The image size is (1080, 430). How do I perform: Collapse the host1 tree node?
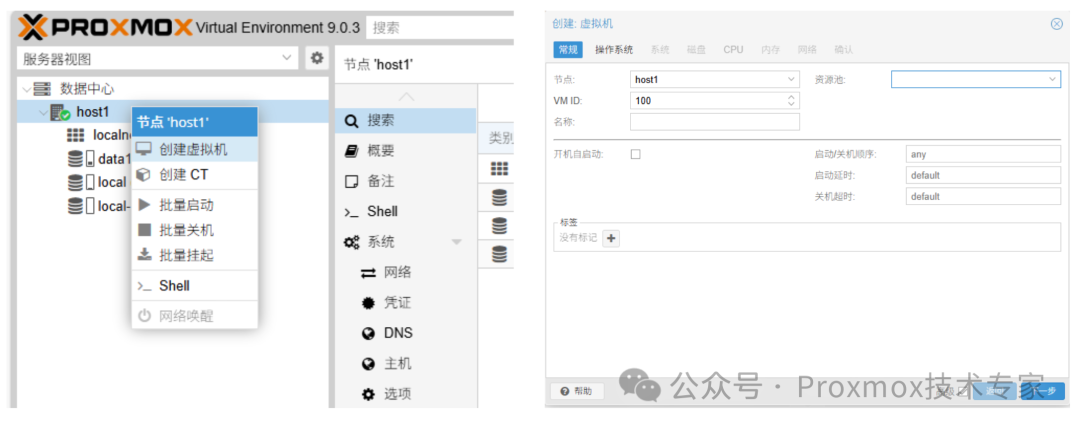click(43, 112)
